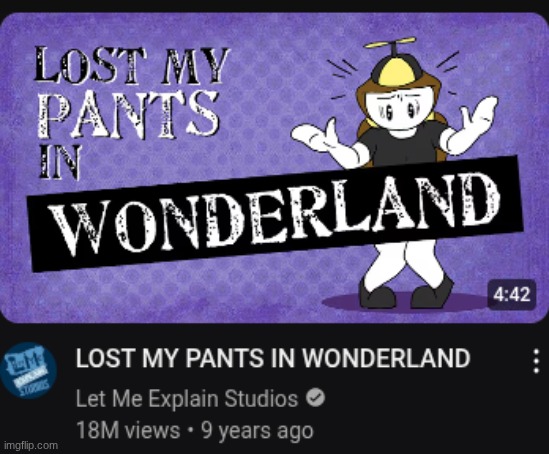The width and height of the screenshot is (549, 454).
Task: Click the character's raised left-side hand
Action: [x=315, y=136]
